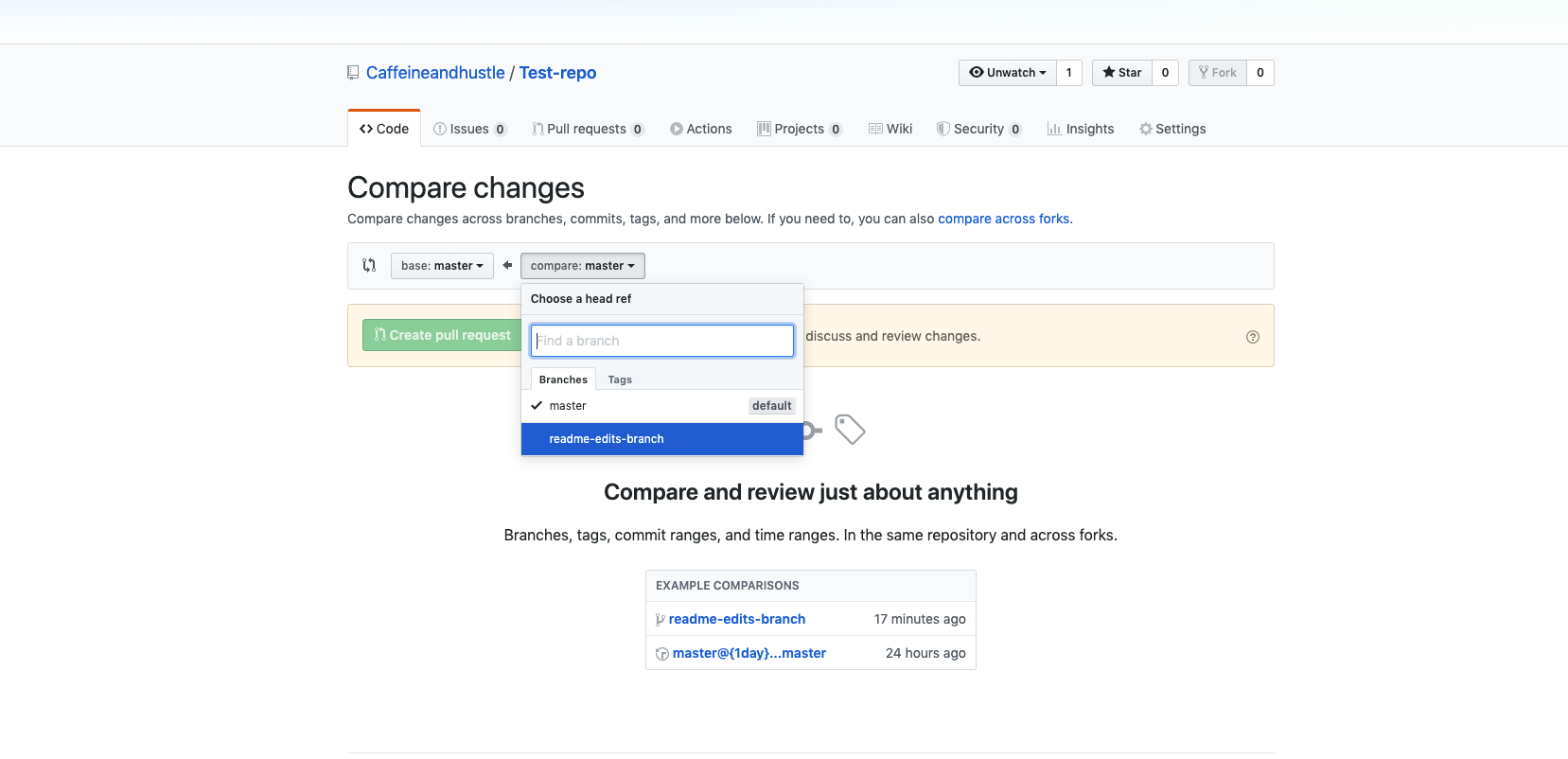
Task: Click the branch icon next to readme-edits-branch comparison
Action: pyautogui.click(x=661, y=620)
